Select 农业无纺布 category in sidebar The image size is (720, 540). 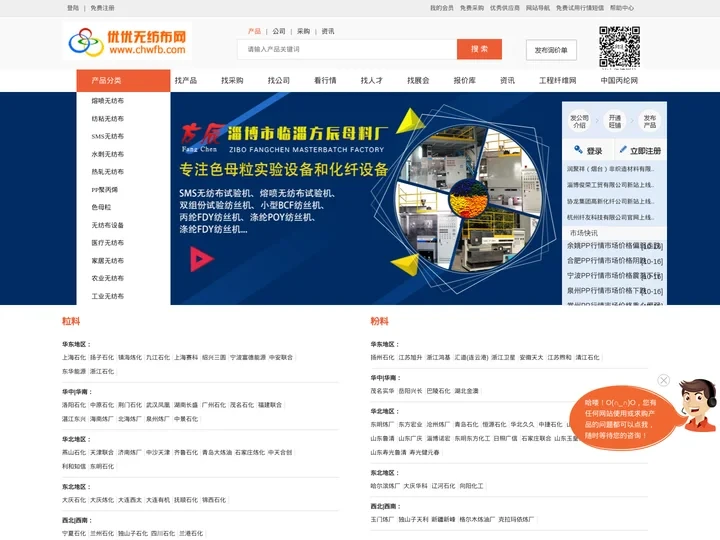pyautogui.click(x=107, y=278)
